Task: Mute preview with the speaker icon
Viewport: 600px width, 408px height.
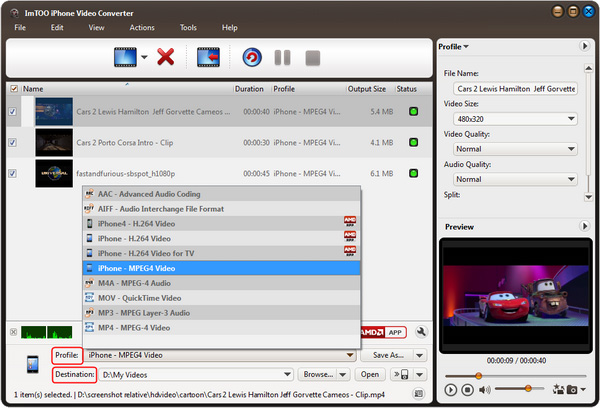Action: coord(484,390)
